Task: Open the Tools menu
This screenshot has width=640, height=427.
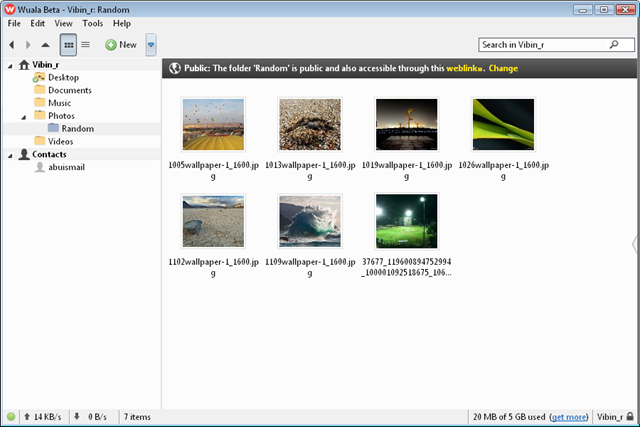Action: click(x=93, y=23)
